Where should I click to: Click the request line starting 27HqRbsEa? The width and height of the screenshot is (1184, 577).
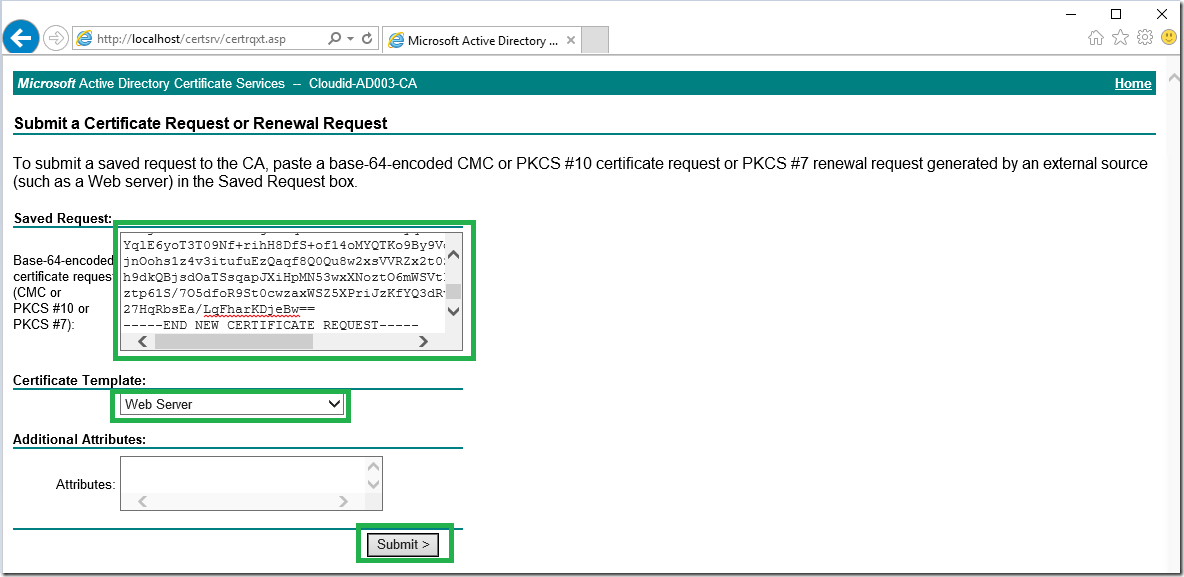click(219, 310)
